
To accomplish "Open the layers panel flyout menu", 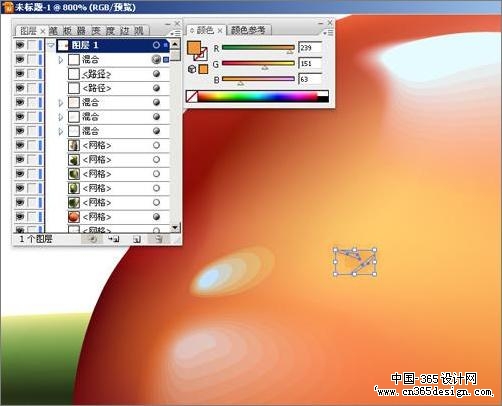I will (x=175, y=33).
